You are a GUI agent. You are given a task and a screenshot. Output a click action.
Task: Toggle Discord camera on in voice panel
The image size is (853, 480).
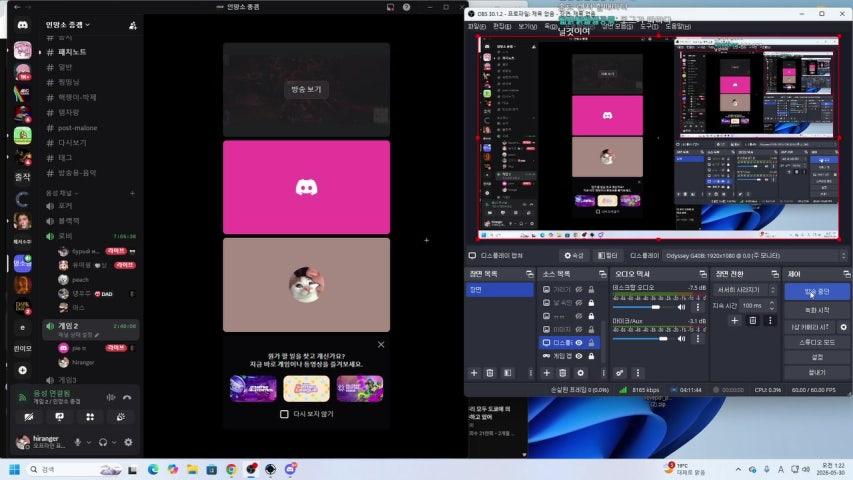pyautogui.click(x=29, y=417)
